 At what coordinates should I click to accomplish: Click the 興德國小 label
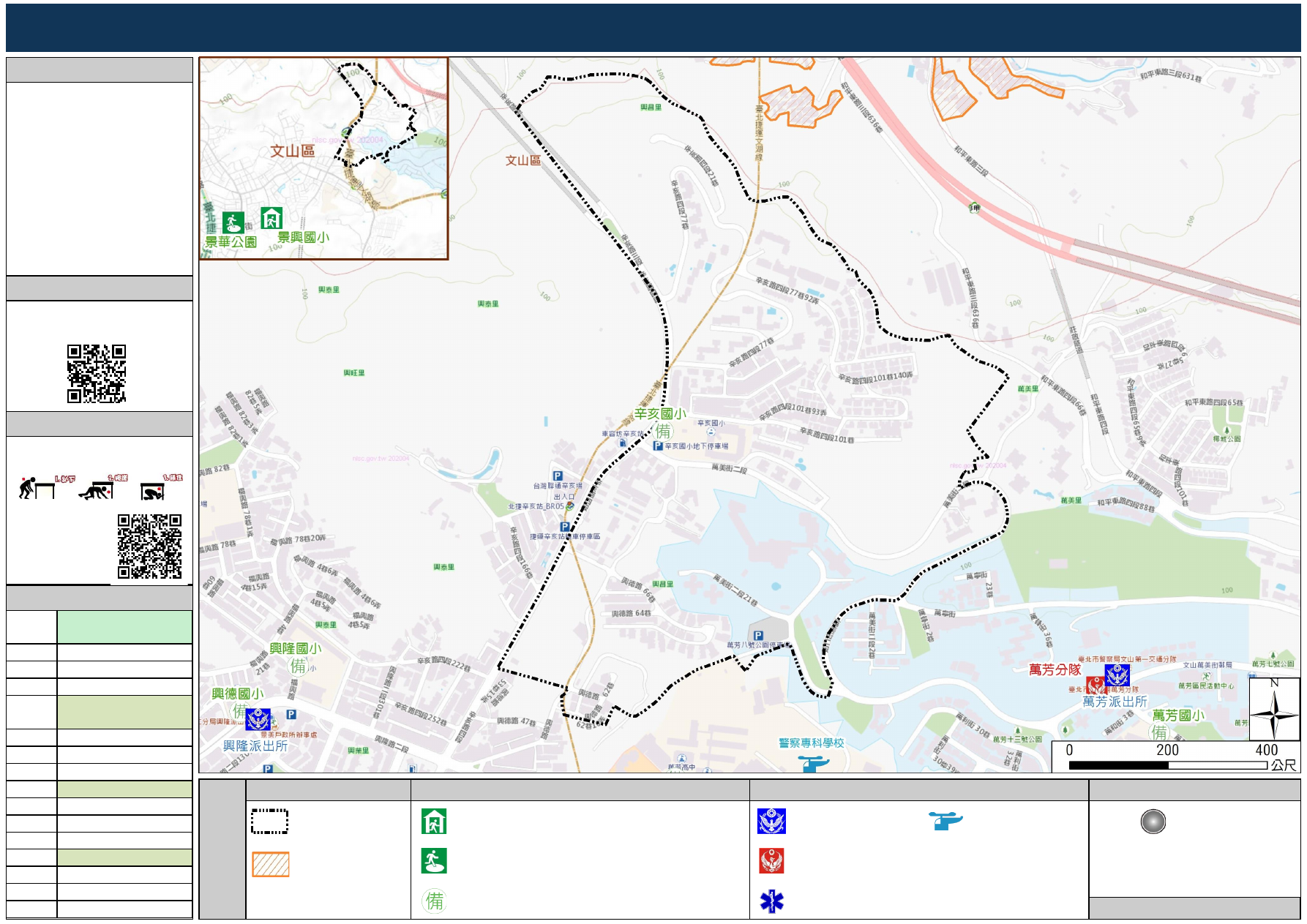click(237, 694)
